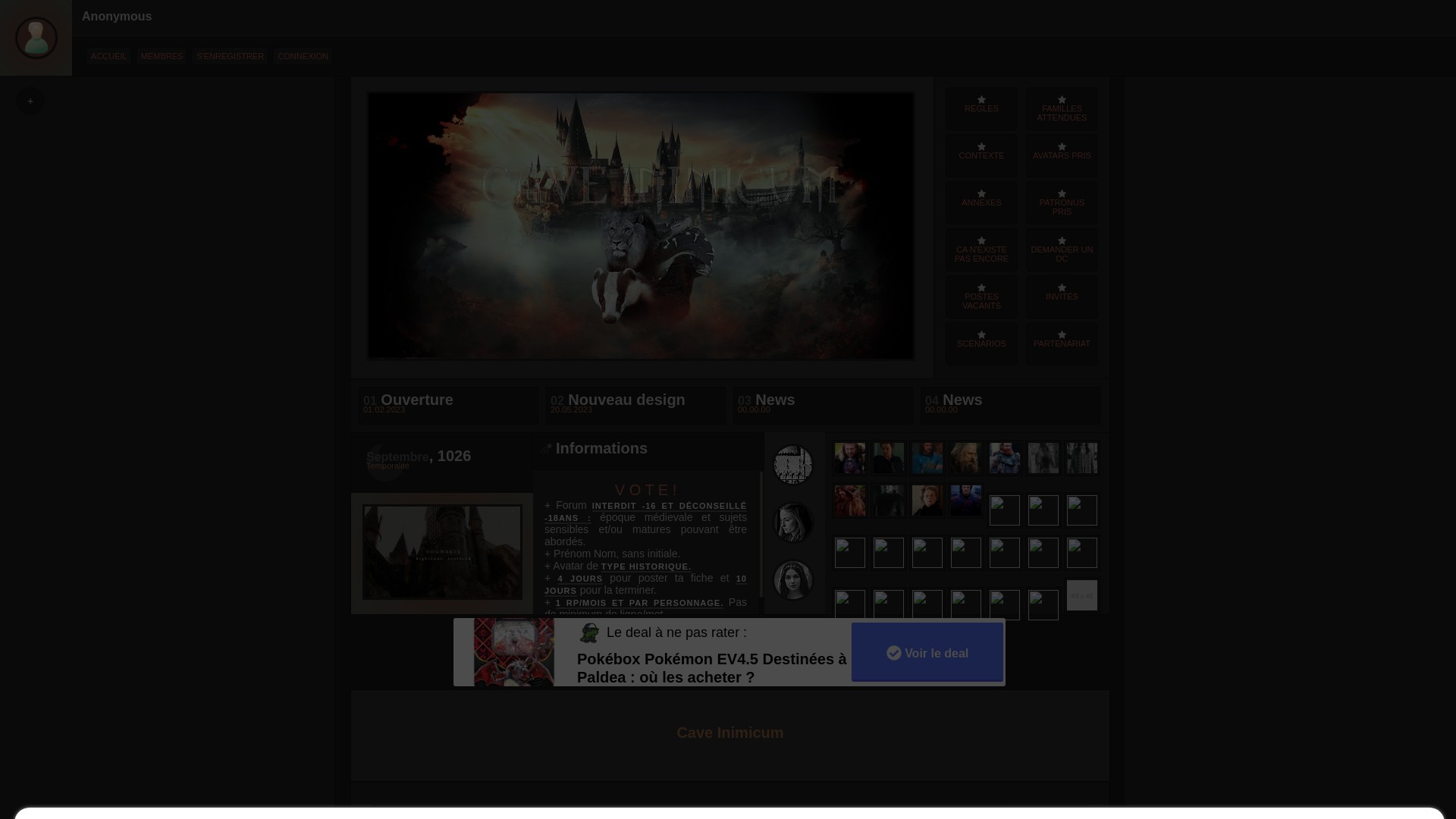Click the light gray avatar placeholder box
The image size is (1456, 819).
click(x=1082, y=595)
